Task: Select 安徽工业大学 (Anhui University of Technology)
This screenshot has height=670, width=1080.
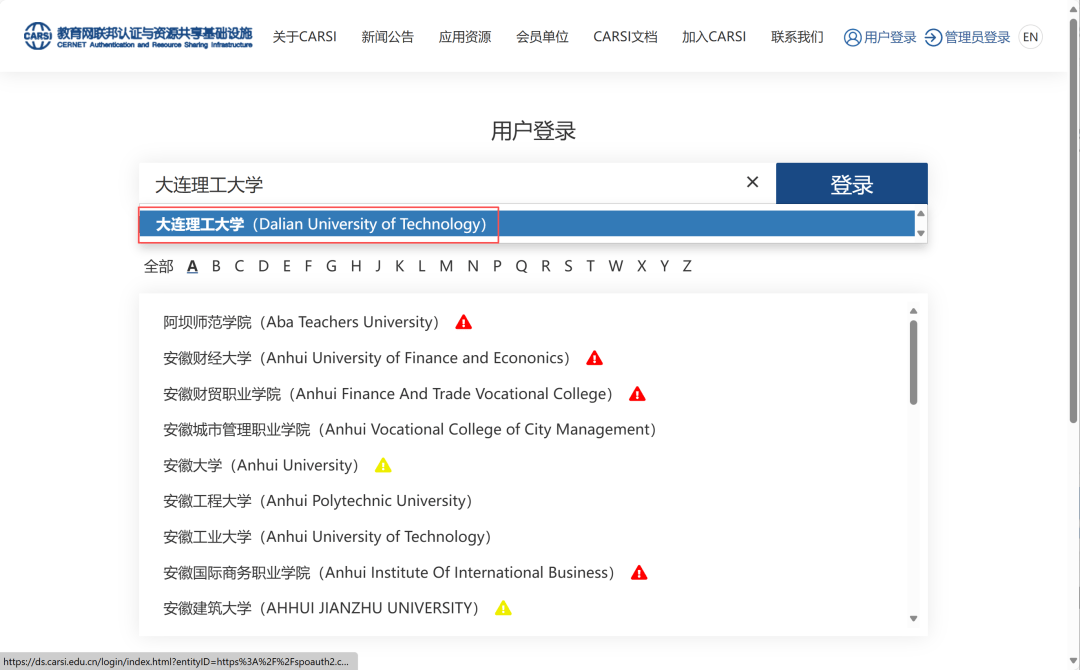Action: [327, 537]
